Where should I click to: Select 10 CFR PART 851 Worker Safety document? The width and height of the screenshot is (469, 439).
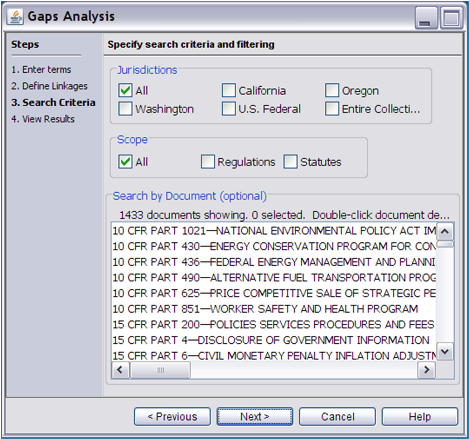(265, 309)
